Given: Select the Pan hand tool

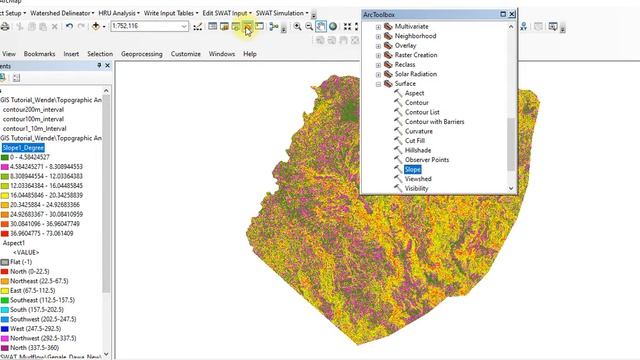Looking at the screenshot, I should coord(321,27).
